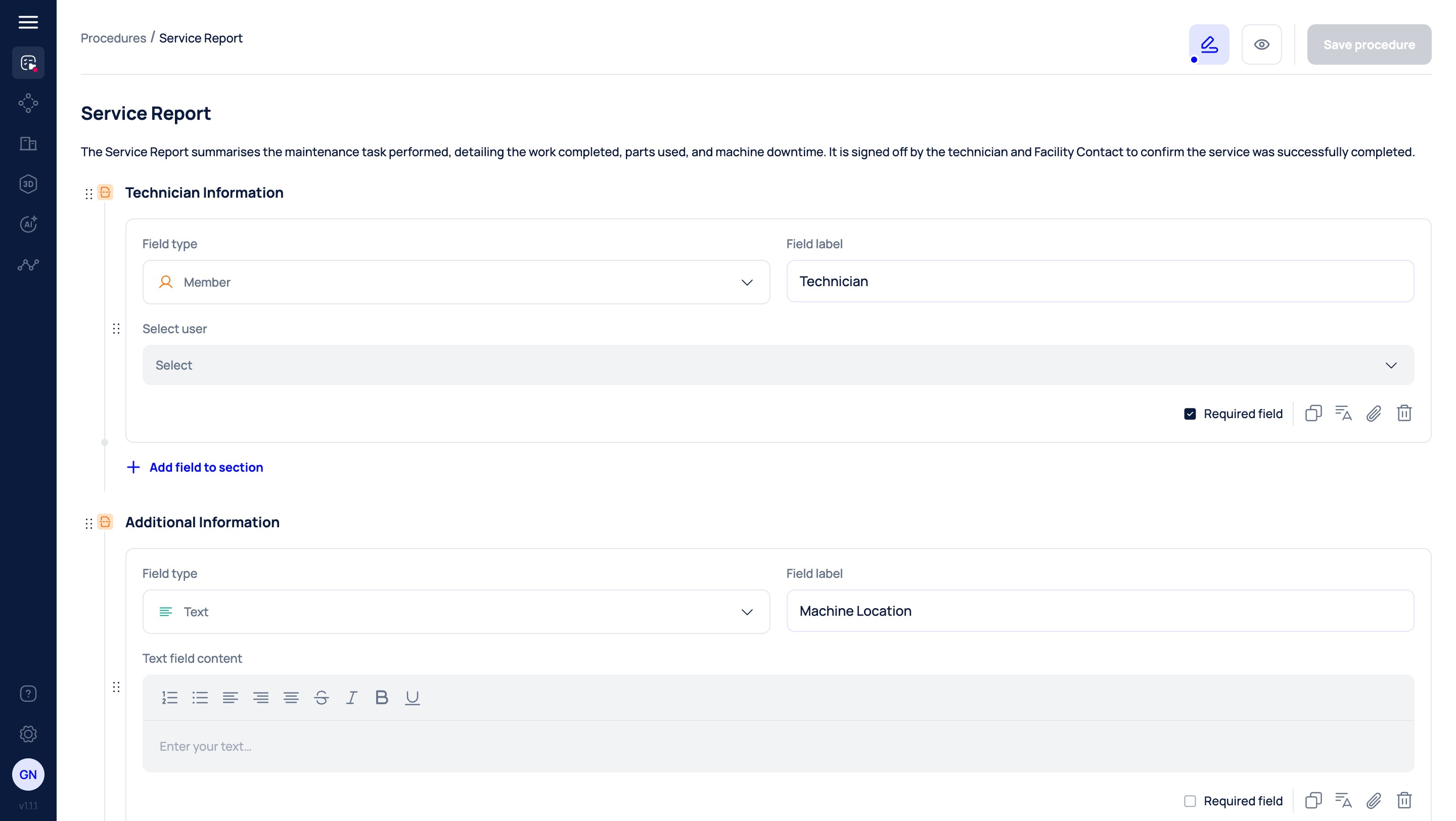Open the AI assistant sidebar icon

[x=28, y=224]
